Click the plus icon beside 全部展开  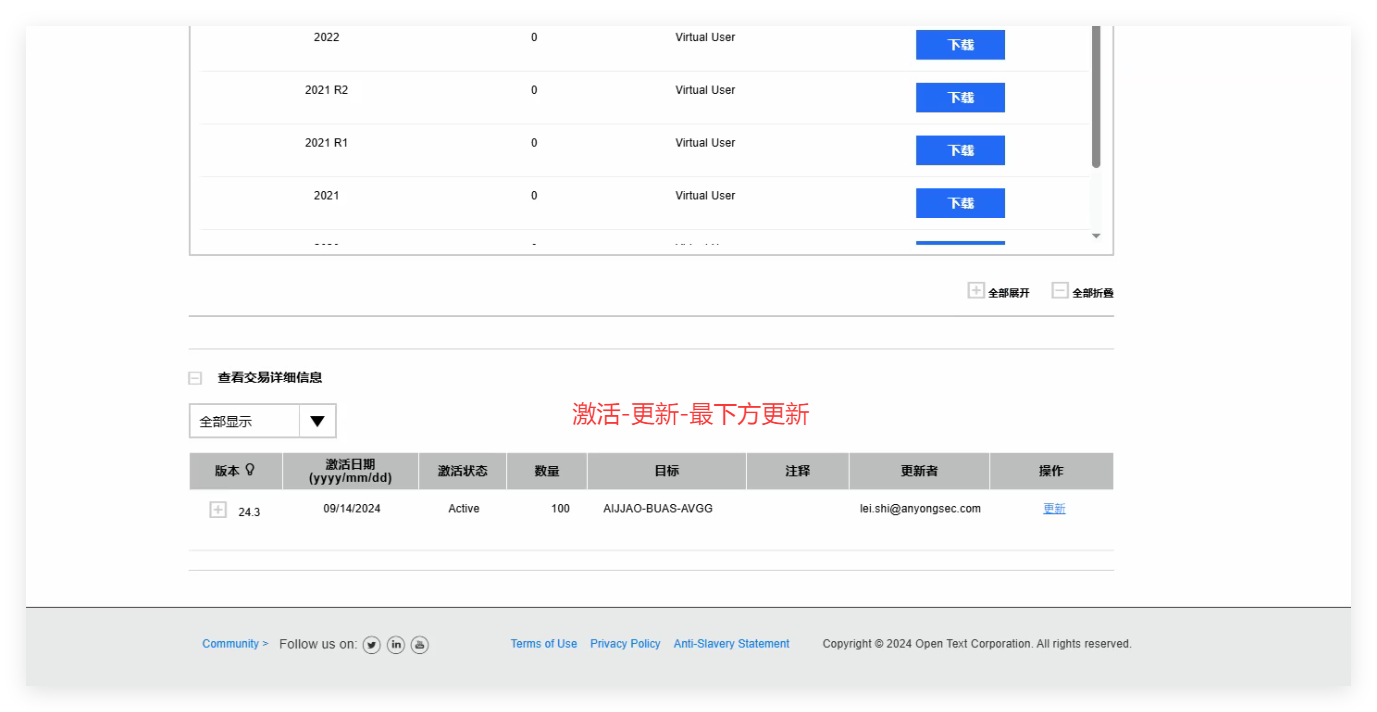(975, 290)
